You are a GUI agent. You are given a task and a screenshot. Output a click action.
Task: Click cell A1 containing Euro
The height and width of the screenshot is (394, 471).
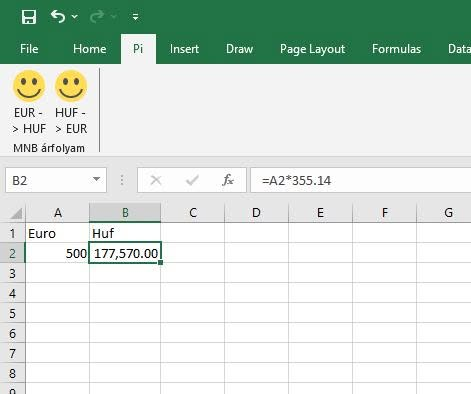click(x=57, y=233)
